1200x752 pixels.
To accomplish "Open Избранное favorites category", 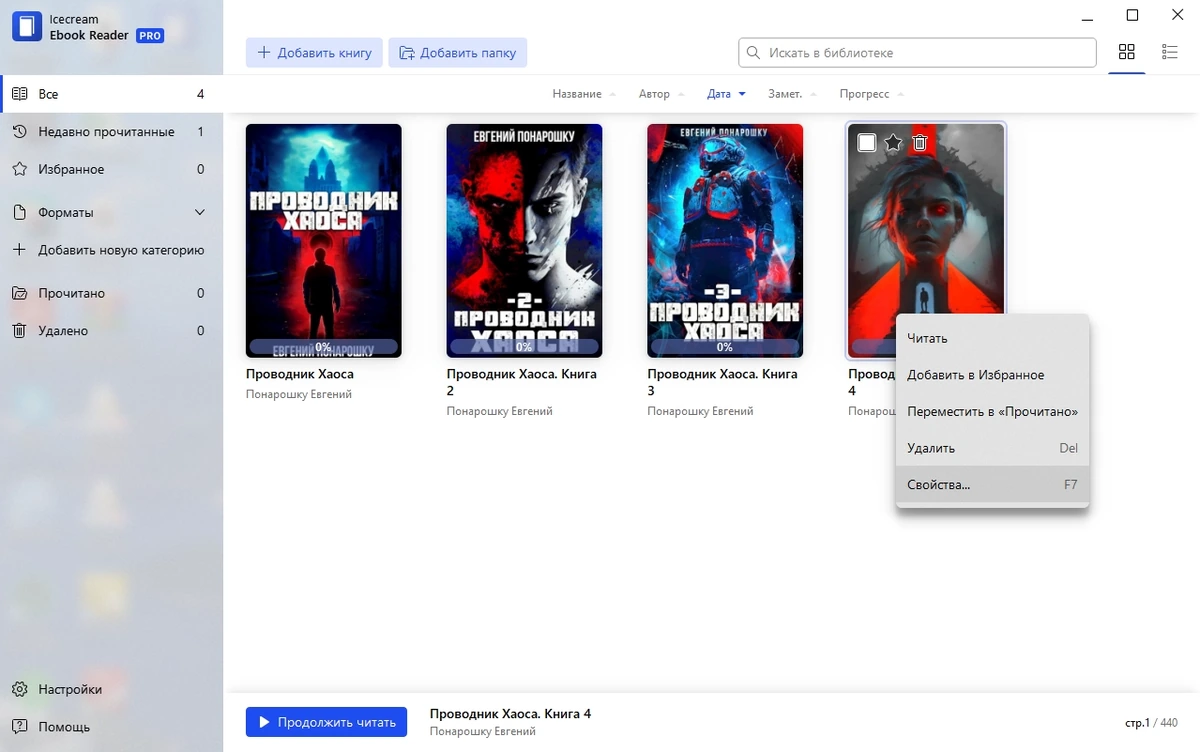I will 108,169.
